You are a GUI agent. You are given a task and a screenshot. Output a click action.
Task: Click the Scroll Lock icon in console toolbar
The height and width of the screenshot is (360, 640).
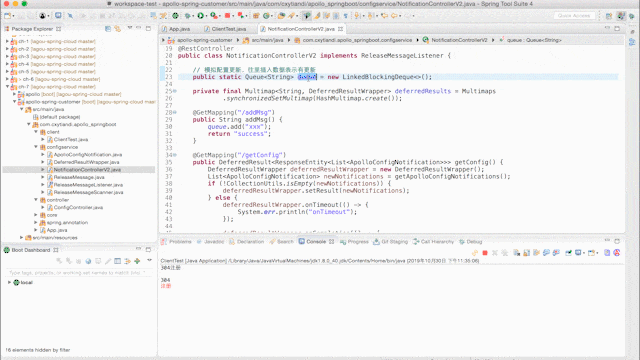(x=527, y=253)
